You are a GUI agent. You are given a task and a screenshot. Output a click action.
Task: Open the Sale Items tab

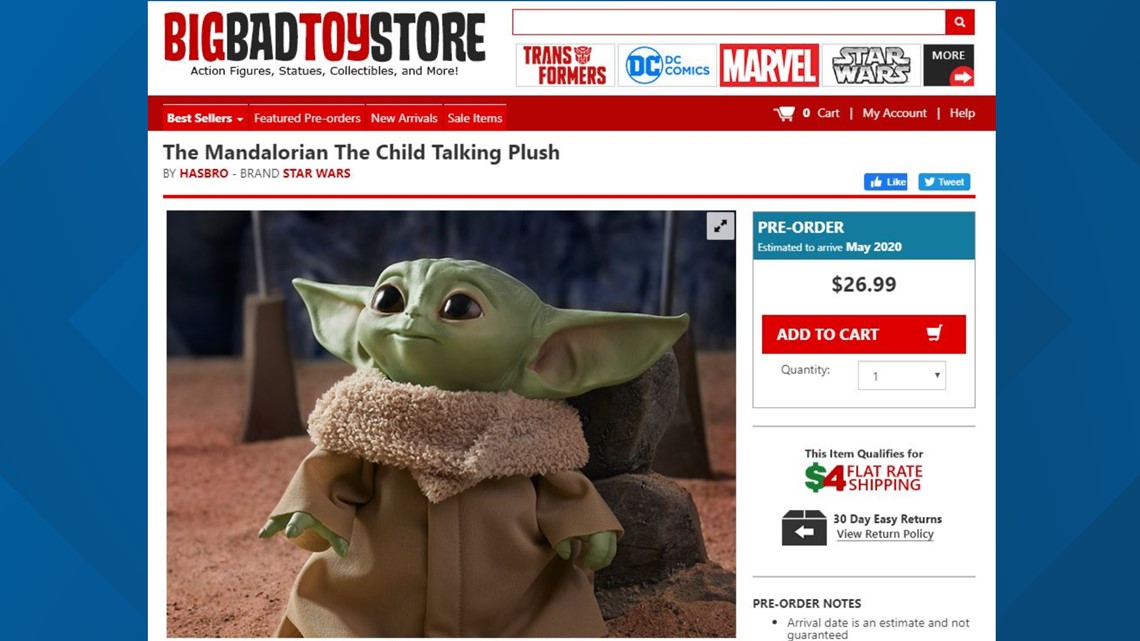(x=475, y=118)
